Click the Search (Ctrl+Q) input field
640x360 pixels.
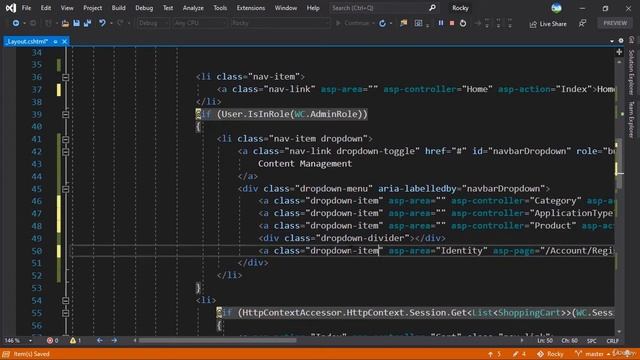pos(378,8)
